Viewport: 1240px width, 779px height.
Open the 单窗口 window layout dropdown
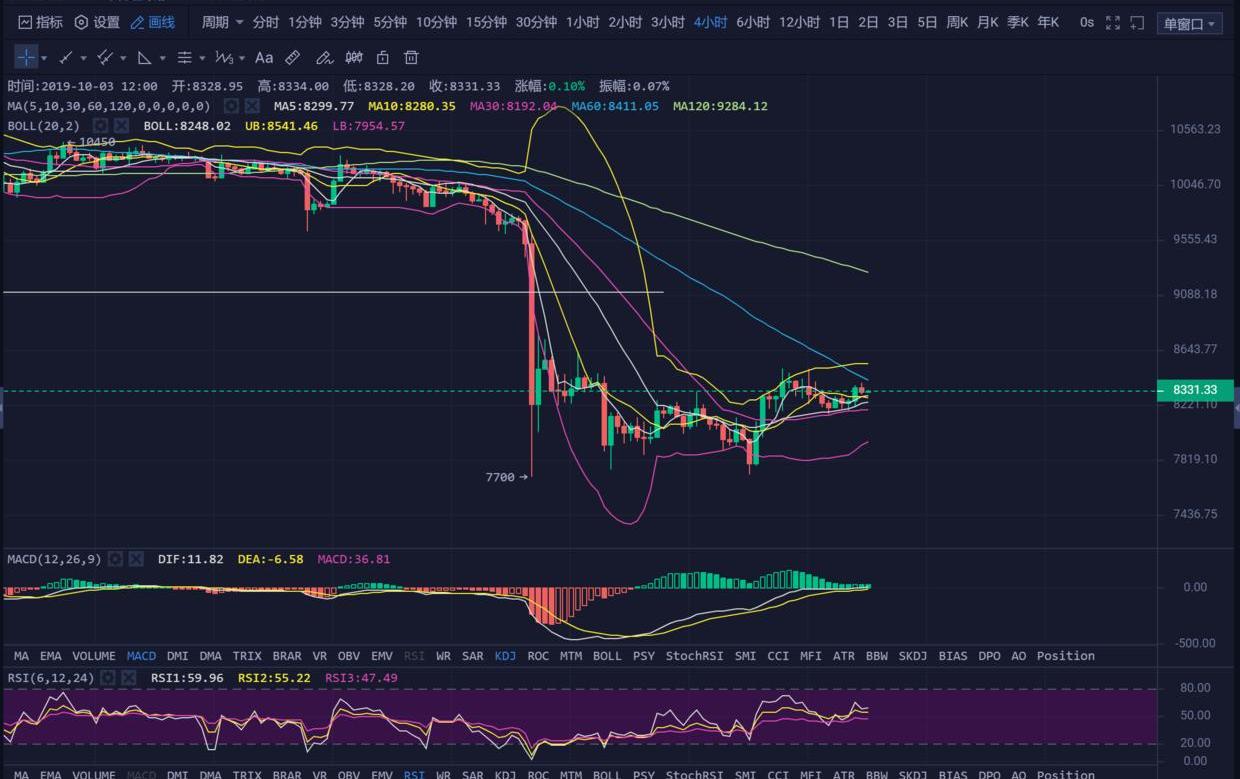[1189, 23]
